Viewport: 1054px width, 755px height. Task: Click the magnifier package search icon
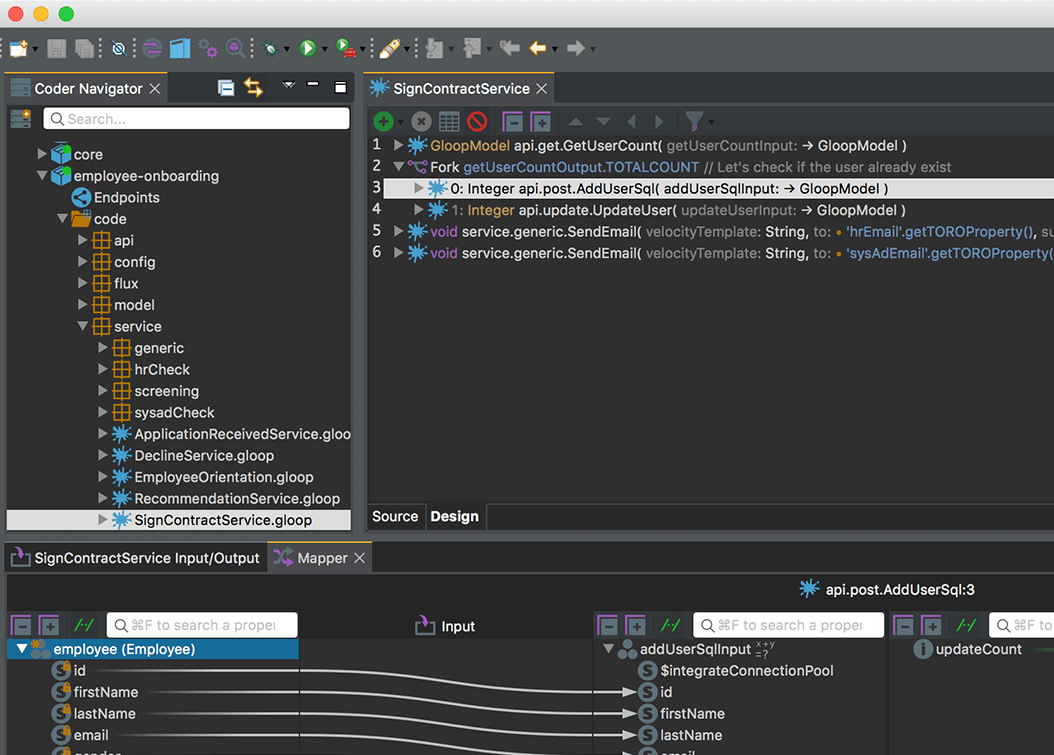pos(235,48)
